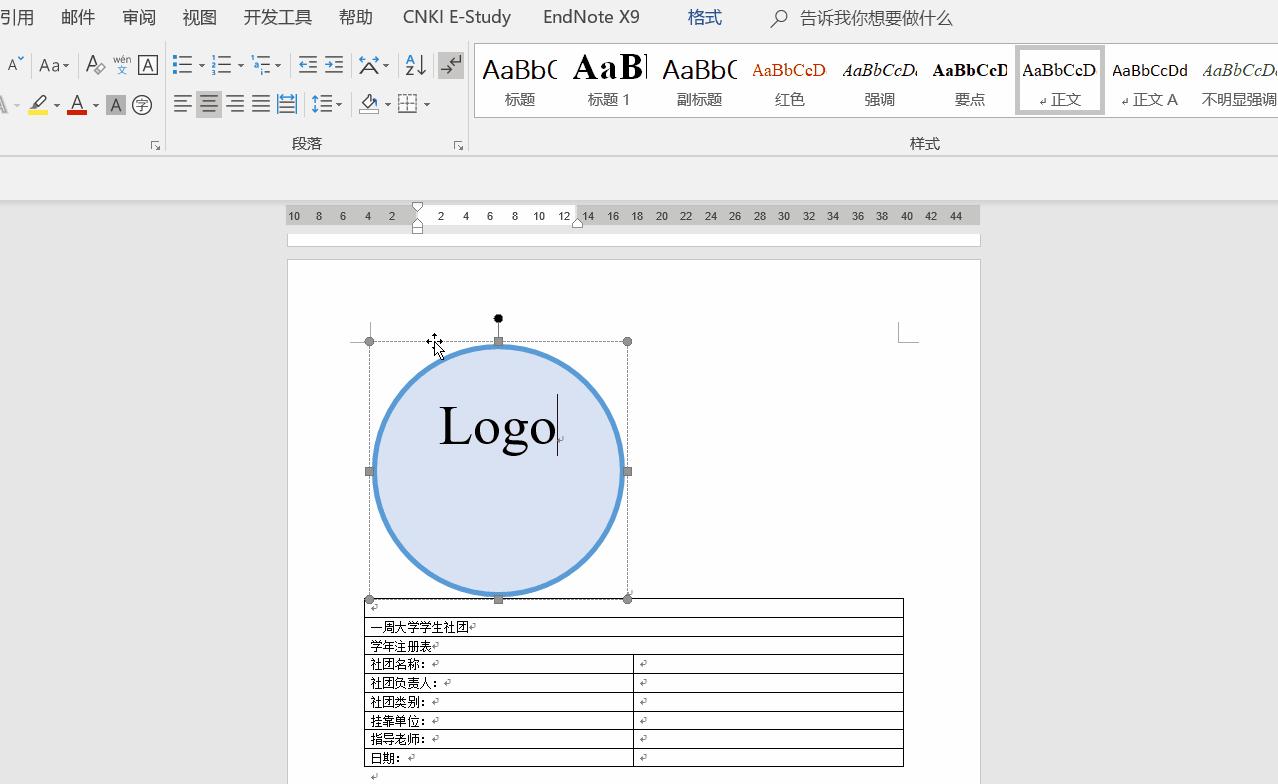Select the Clear All Formatting icon

click(x=95, y=64)
